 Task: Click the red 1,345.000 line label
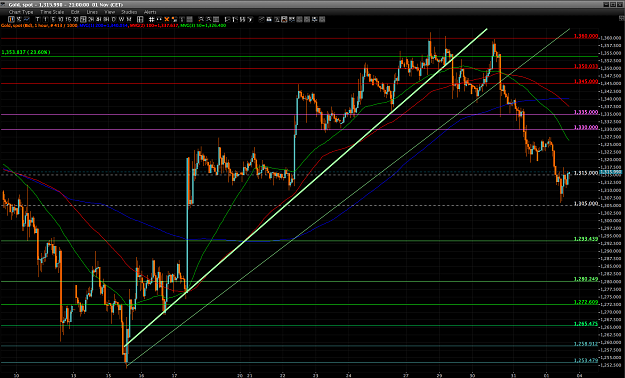coord(586,82)
